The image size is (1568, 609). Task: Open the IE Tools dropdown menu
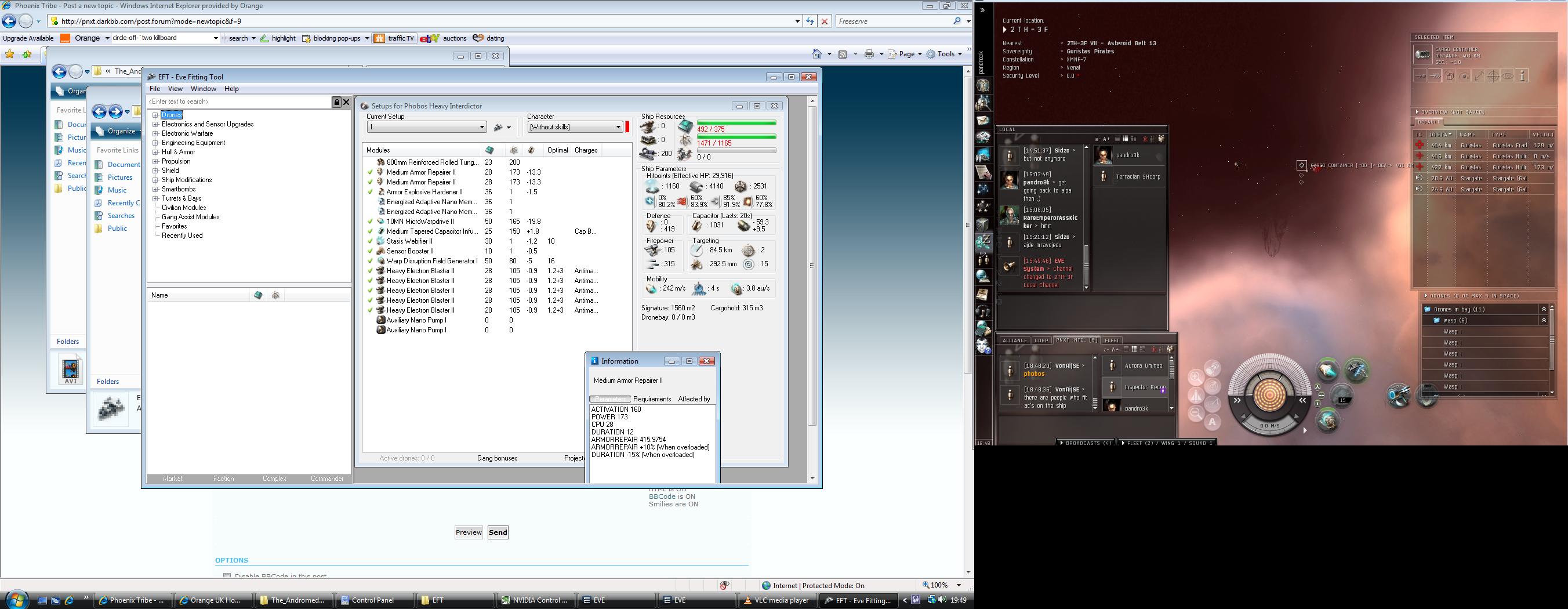pos(945,54)
